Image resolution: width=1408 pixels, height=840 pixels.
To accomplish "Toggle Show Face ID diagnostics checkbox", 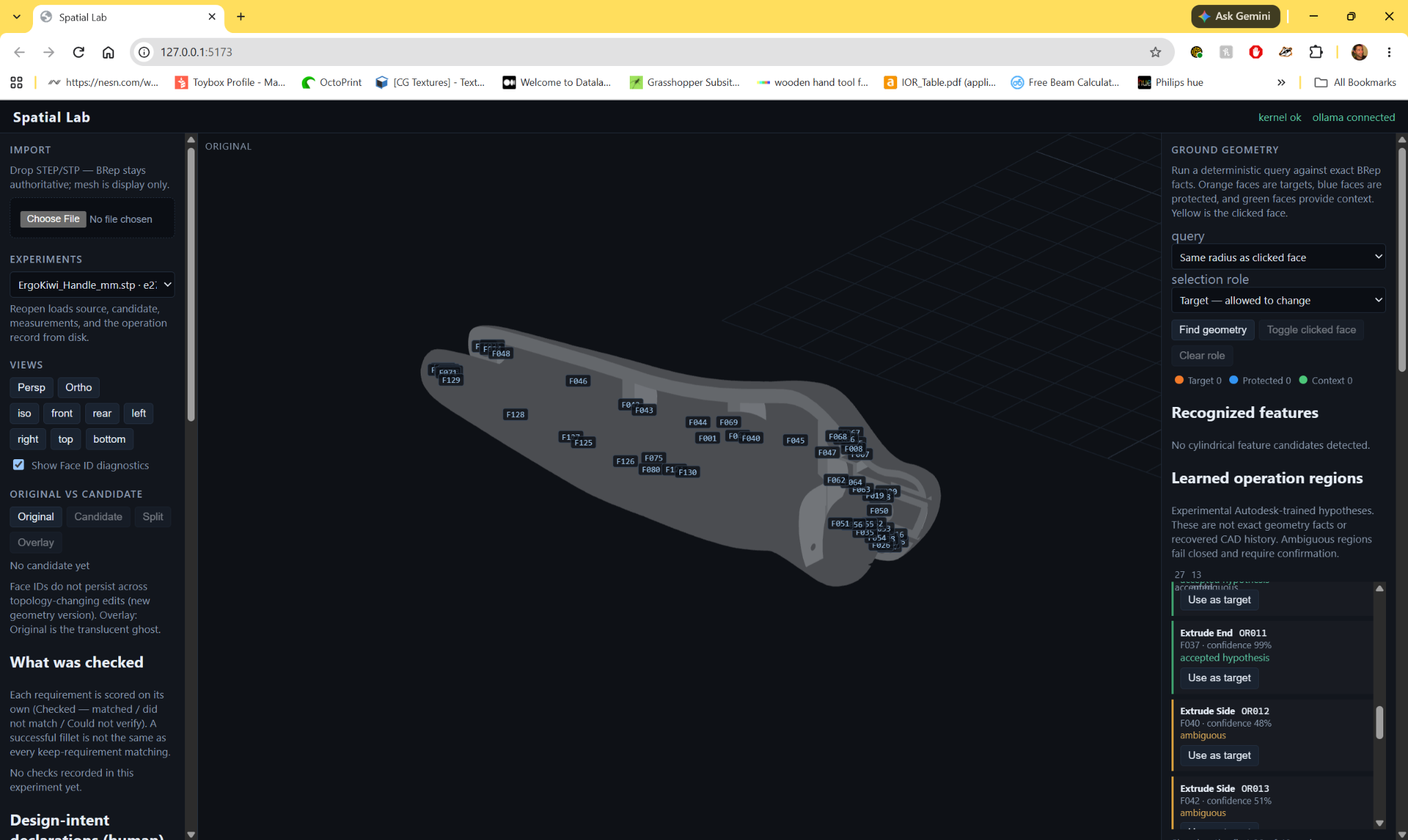I will [19, 465].
